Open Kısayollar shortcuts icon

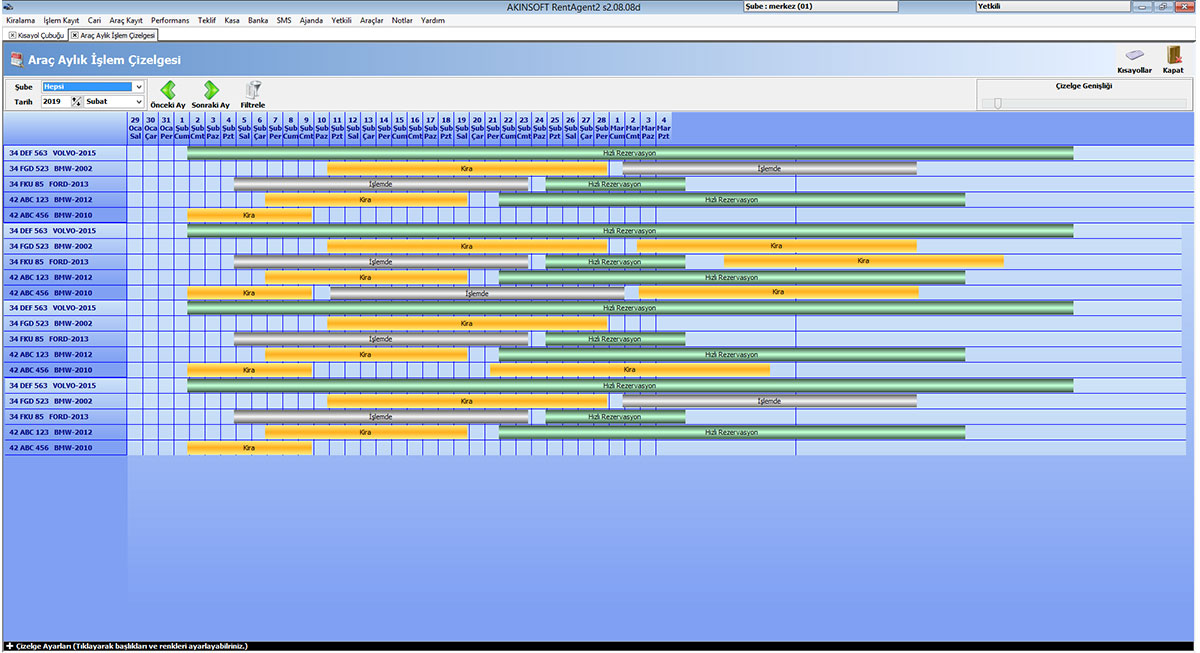click(1134, 57)
